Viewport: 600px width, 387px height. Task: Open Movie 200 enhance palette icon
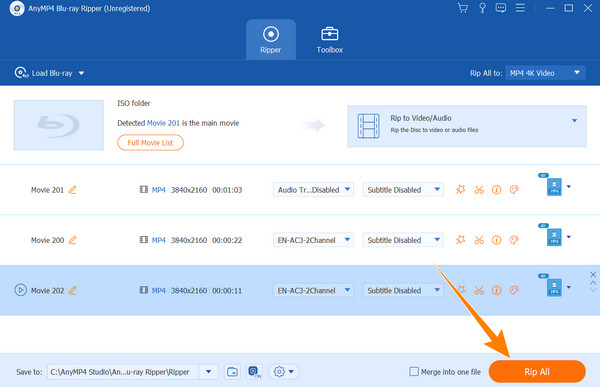514,240
